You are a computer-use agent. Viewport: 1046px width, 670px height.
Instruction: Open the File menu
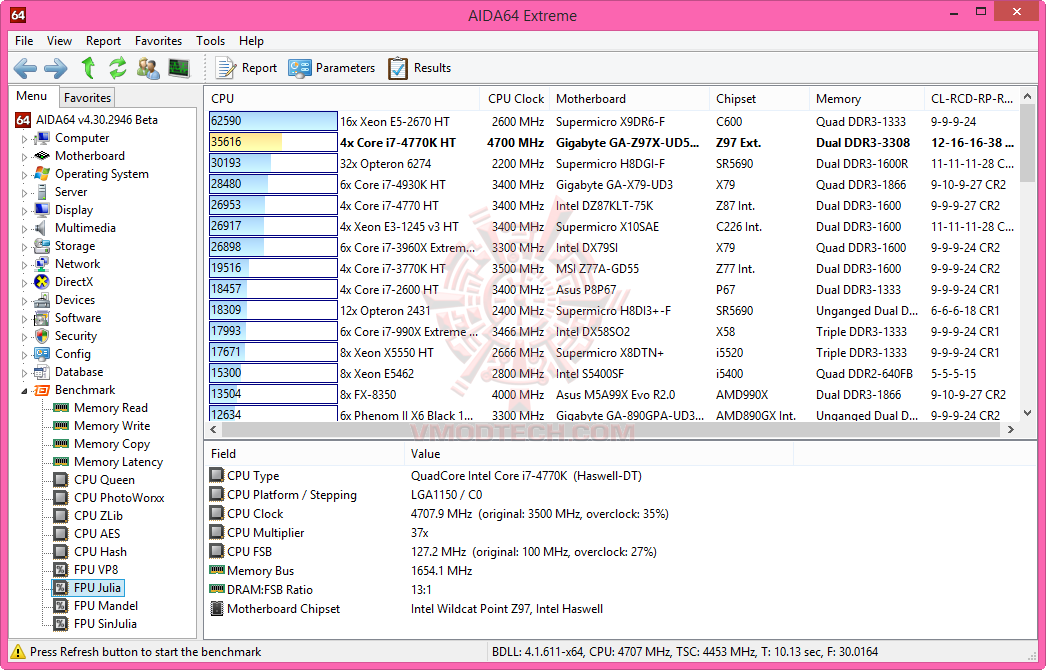24,41
